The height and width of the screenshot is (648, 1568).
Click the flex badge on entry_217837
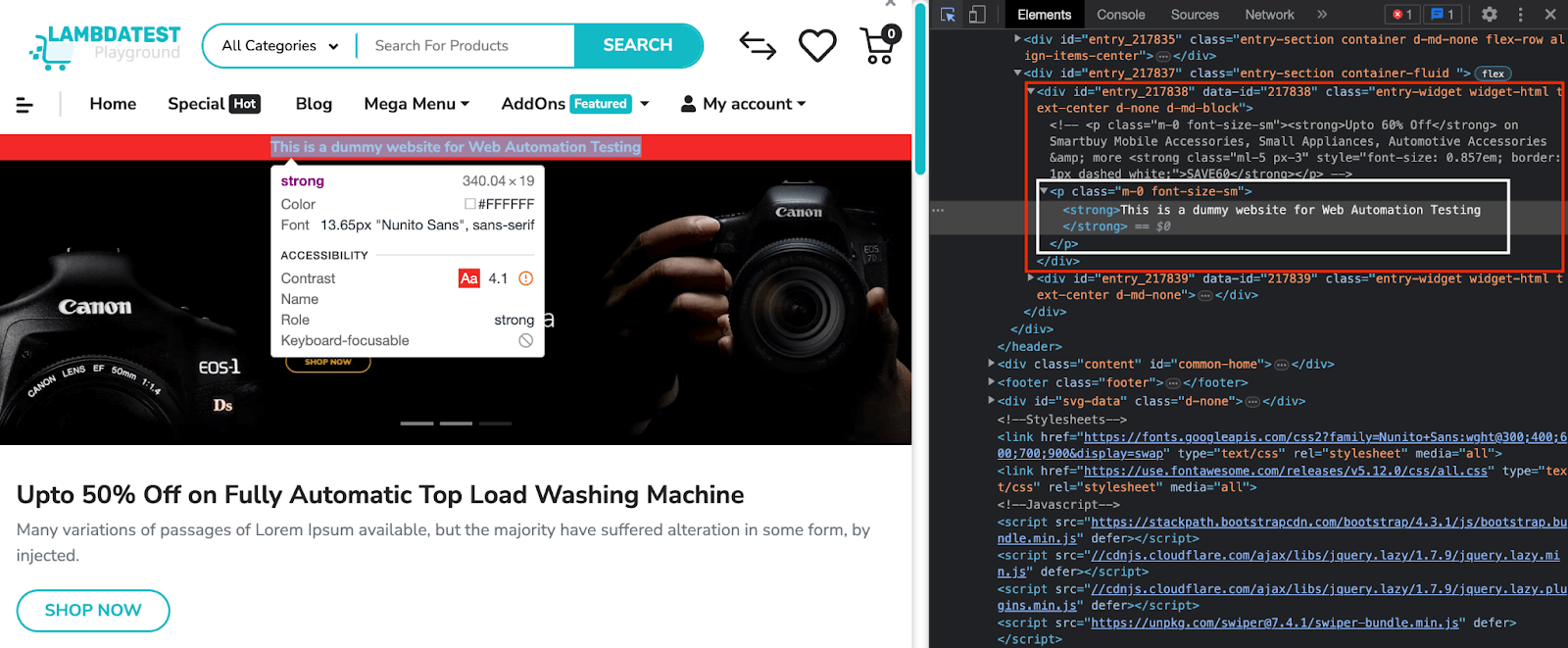[x=1494, y=74]
